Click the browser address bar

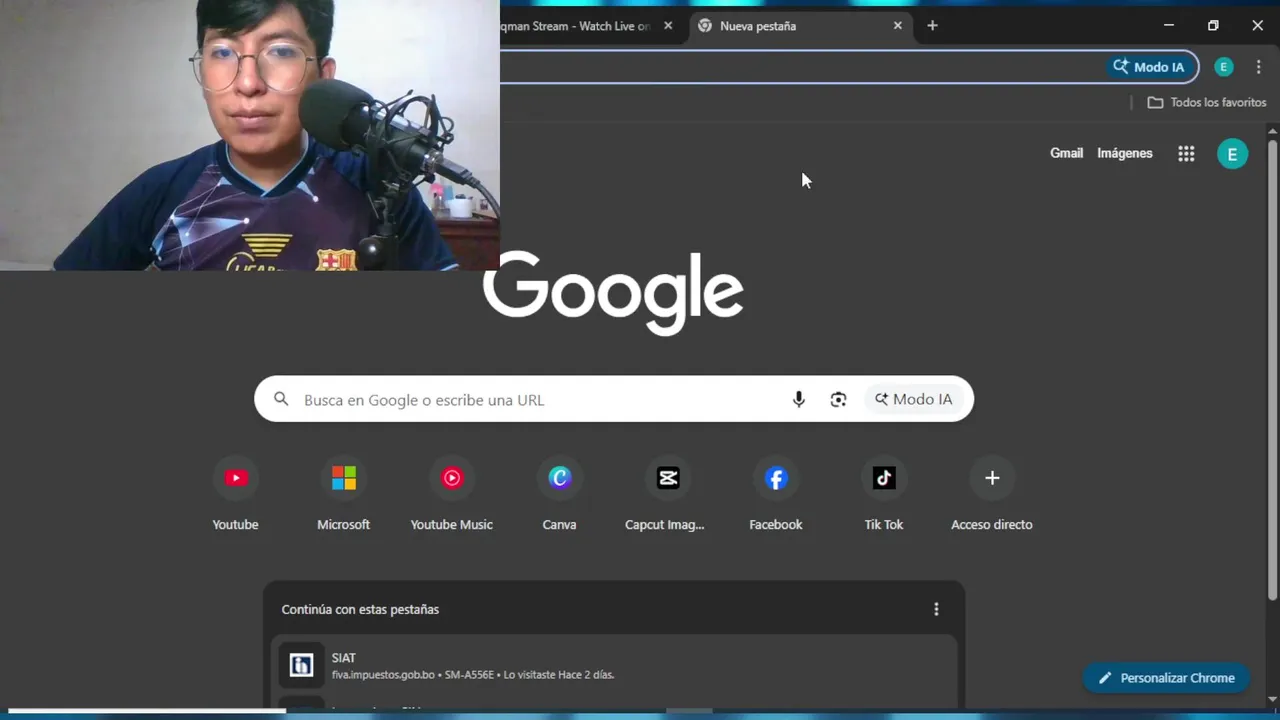click(800, 67)
